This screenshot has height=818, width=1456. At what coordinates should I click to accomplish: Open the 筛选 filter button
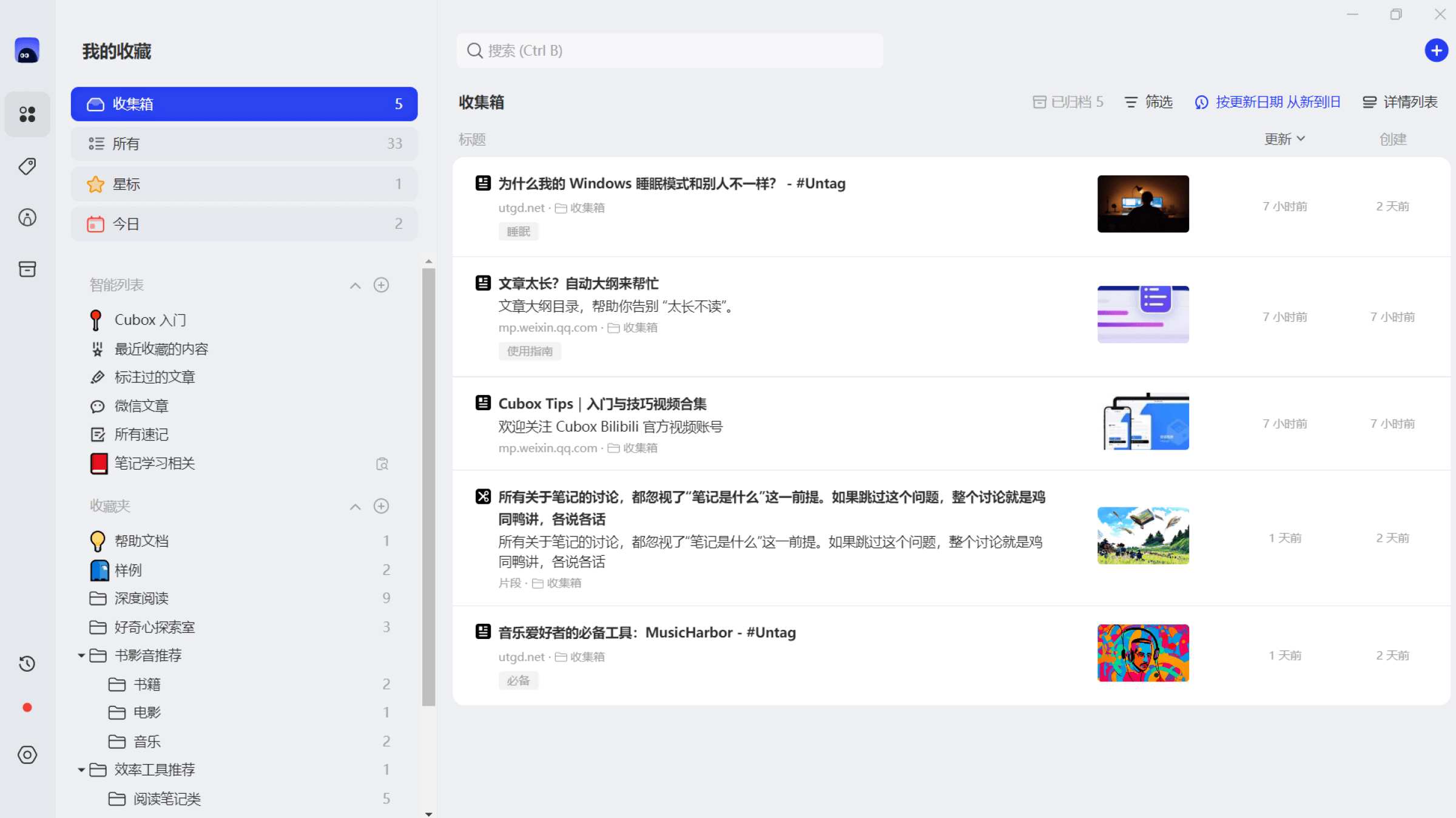point(1148,102)
